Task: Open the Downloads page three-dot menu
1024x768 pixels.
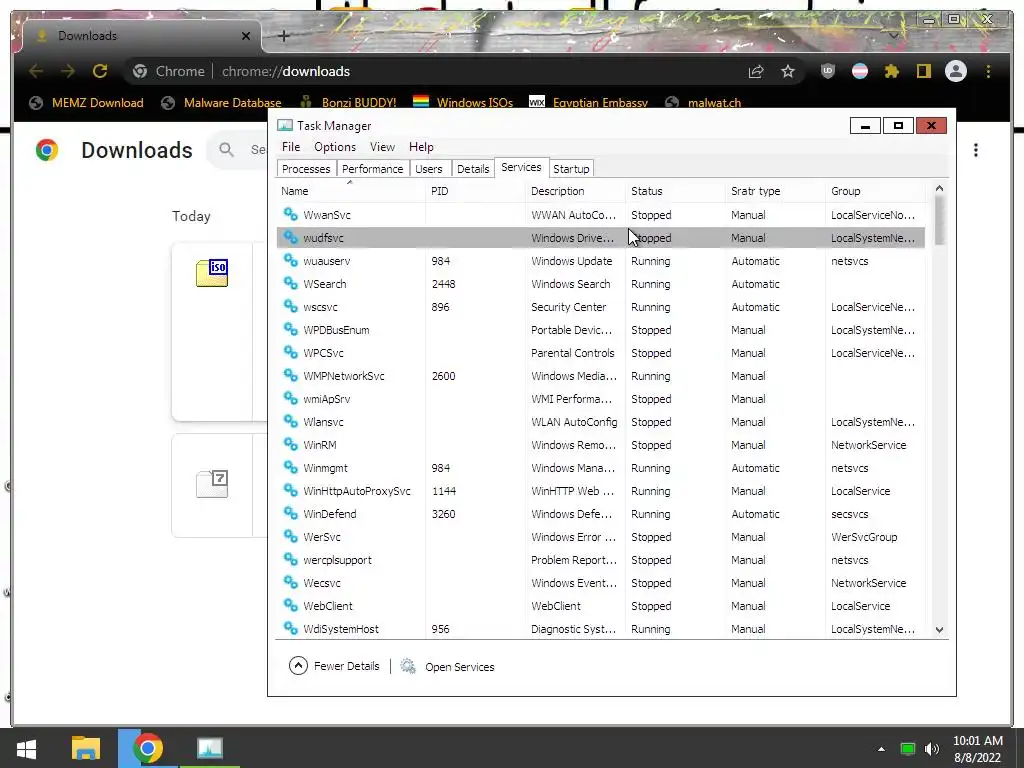Action: [x=976, y=150]
